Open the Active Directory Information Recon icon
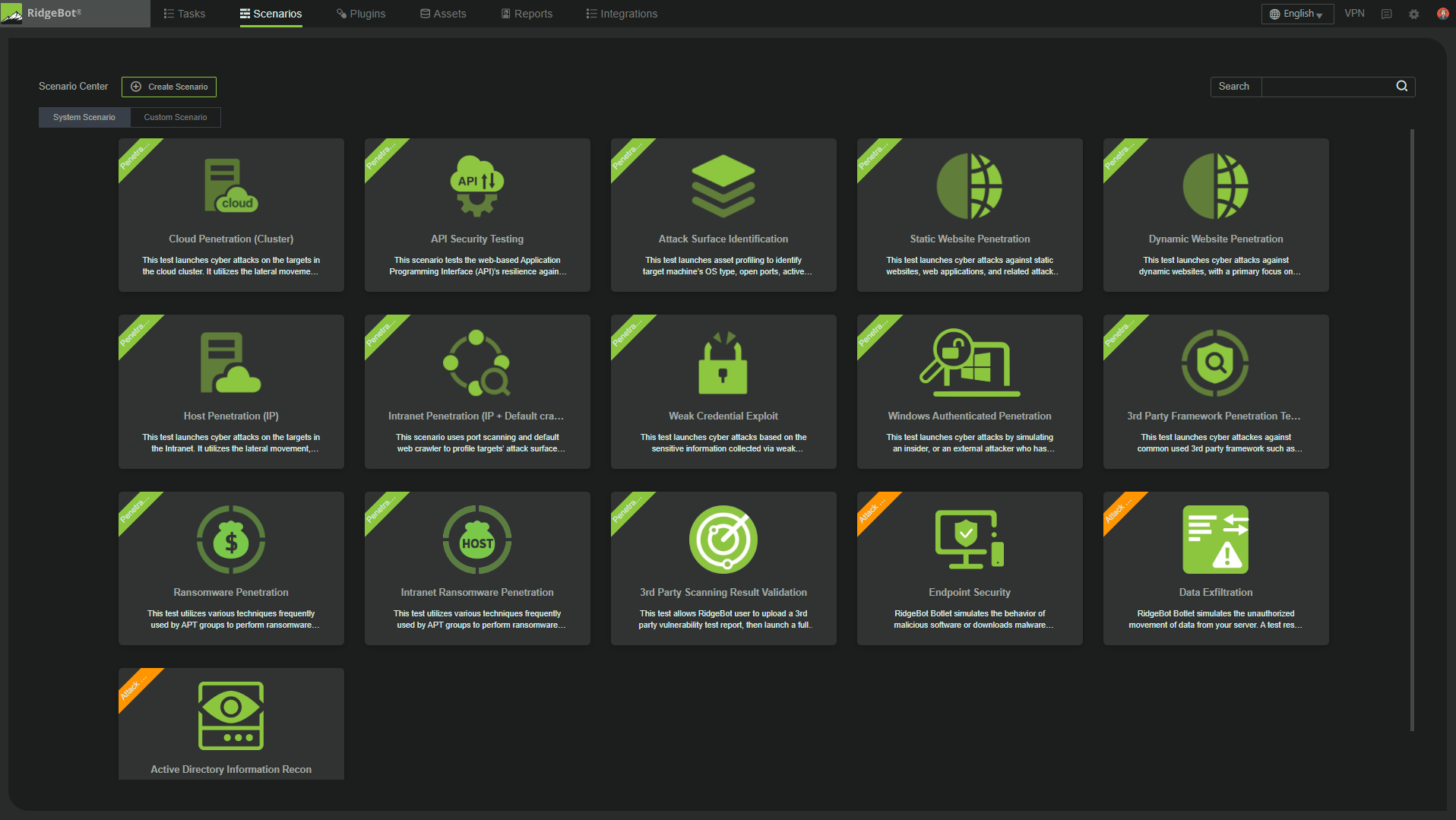Viewport: 1456px width, 820px height. coord(230,715)
